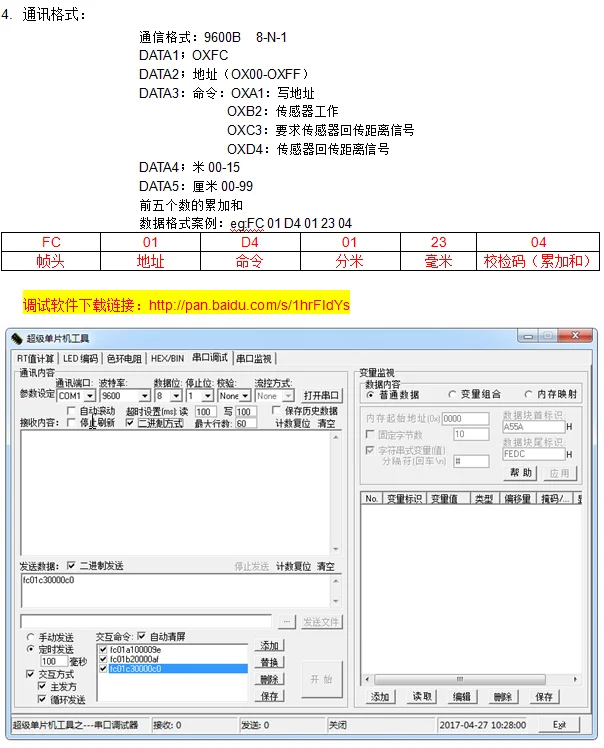Uncheck the fc01a100009e command checkbox
This screenshot has width=604, height=748.
click(103, 650)
